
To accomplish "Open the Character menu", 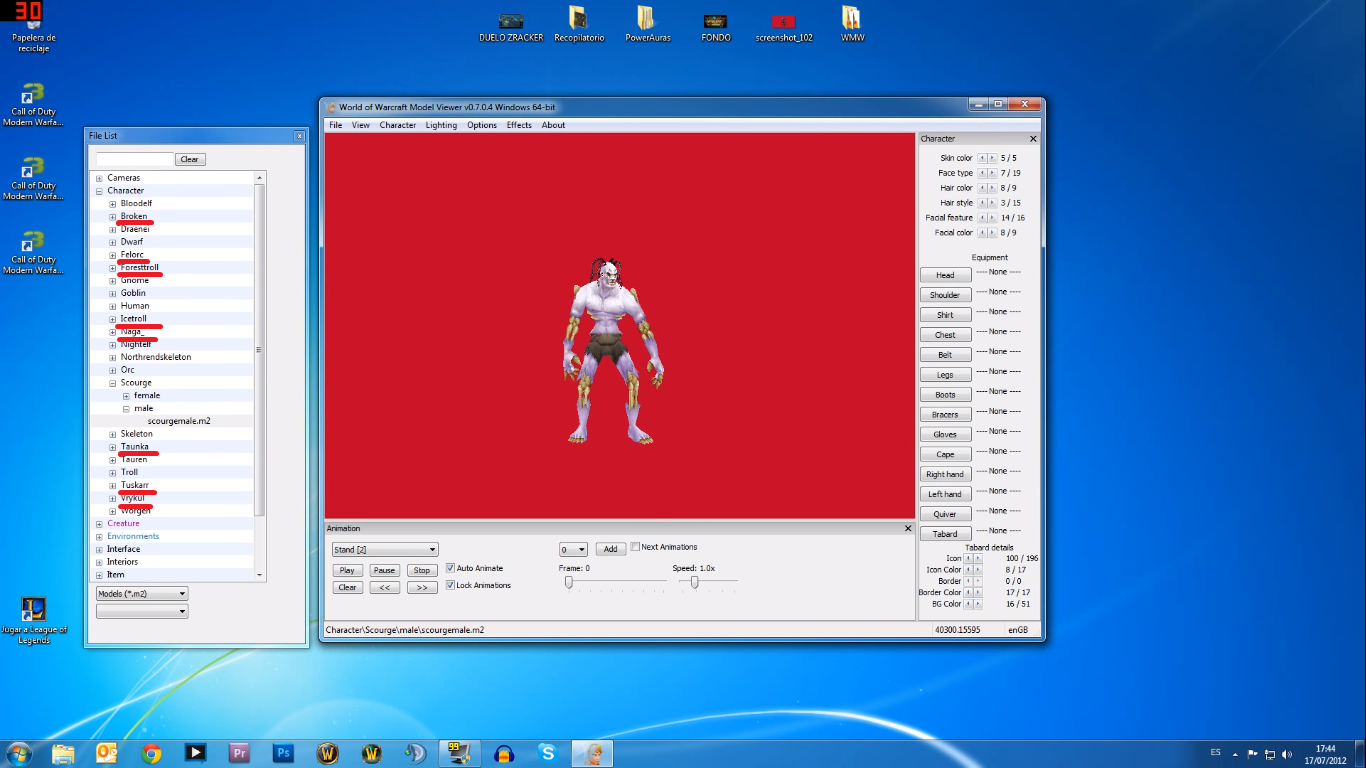I will (397, 125).
